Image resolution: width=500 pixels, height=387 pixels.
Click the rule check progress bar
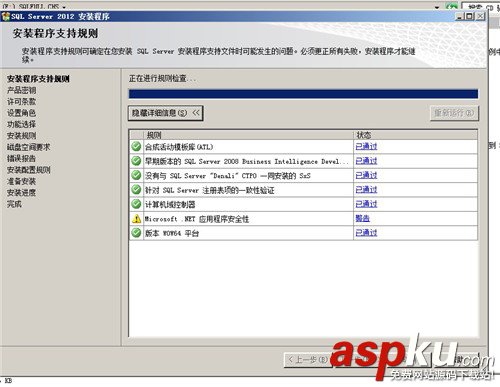303,94
